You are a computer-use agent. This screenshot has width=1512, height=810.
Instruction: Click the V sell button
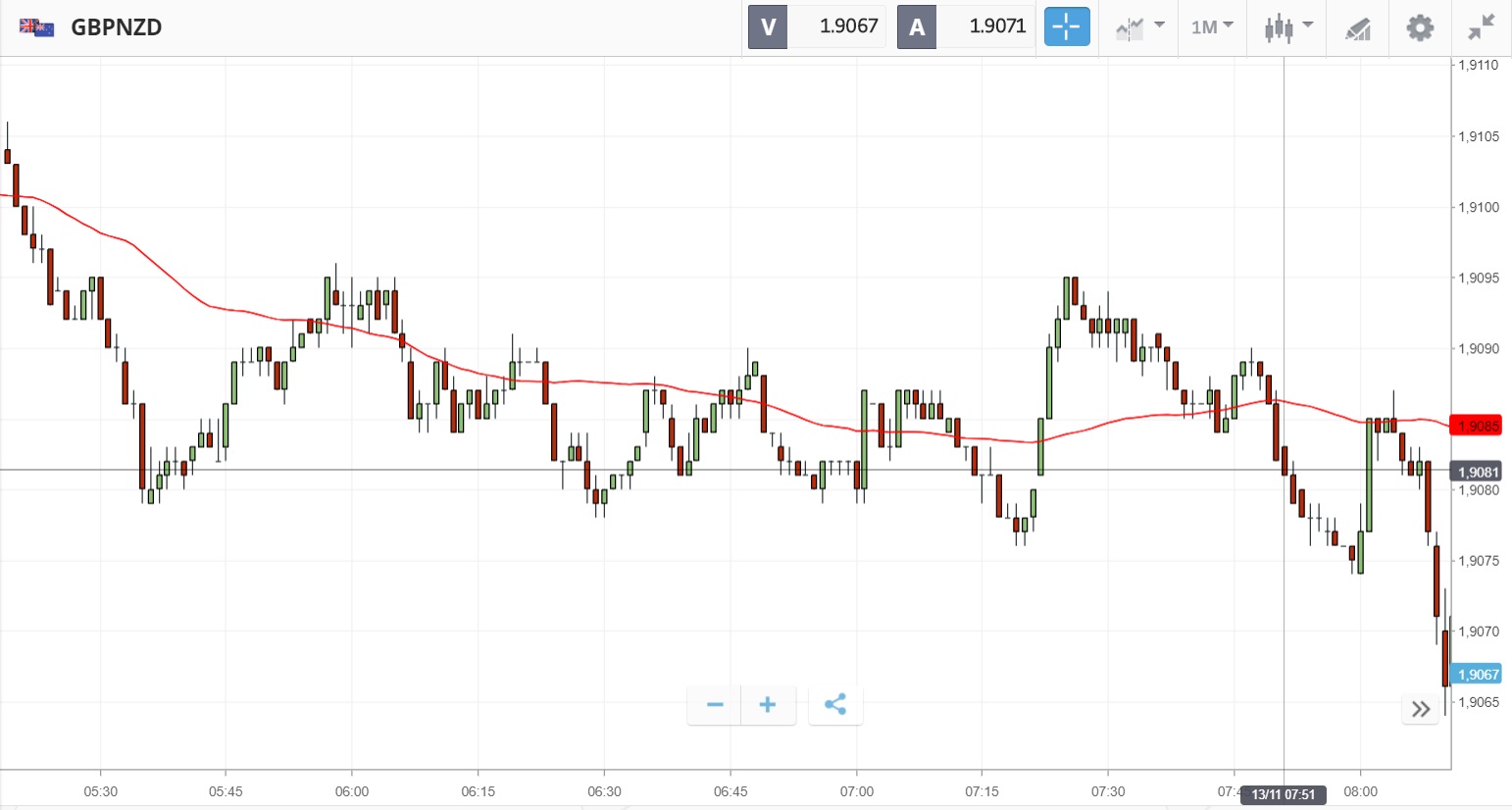768,26
